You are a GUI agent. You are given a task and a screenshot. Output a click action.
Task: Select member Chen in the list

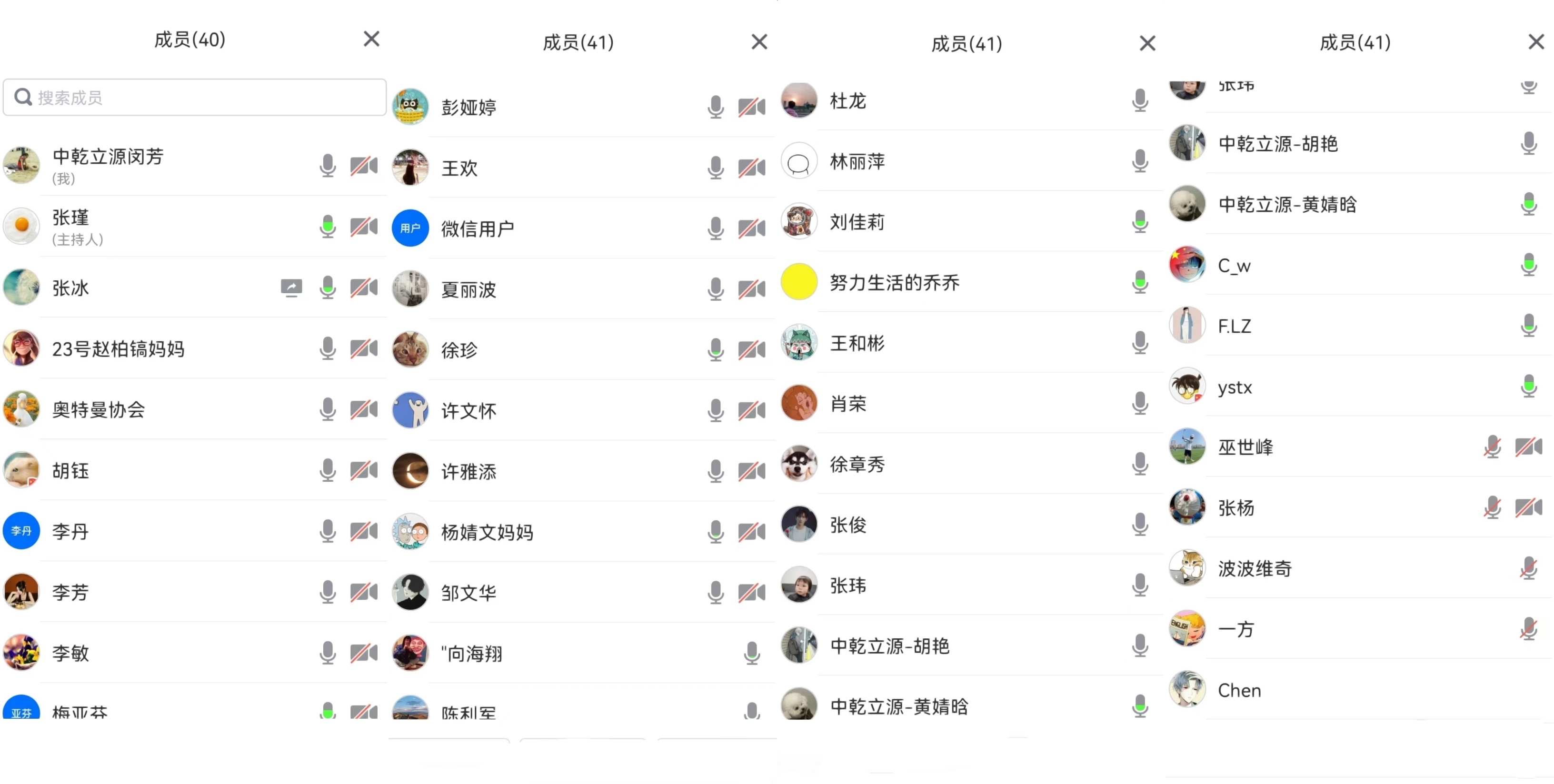[1239, 690]
